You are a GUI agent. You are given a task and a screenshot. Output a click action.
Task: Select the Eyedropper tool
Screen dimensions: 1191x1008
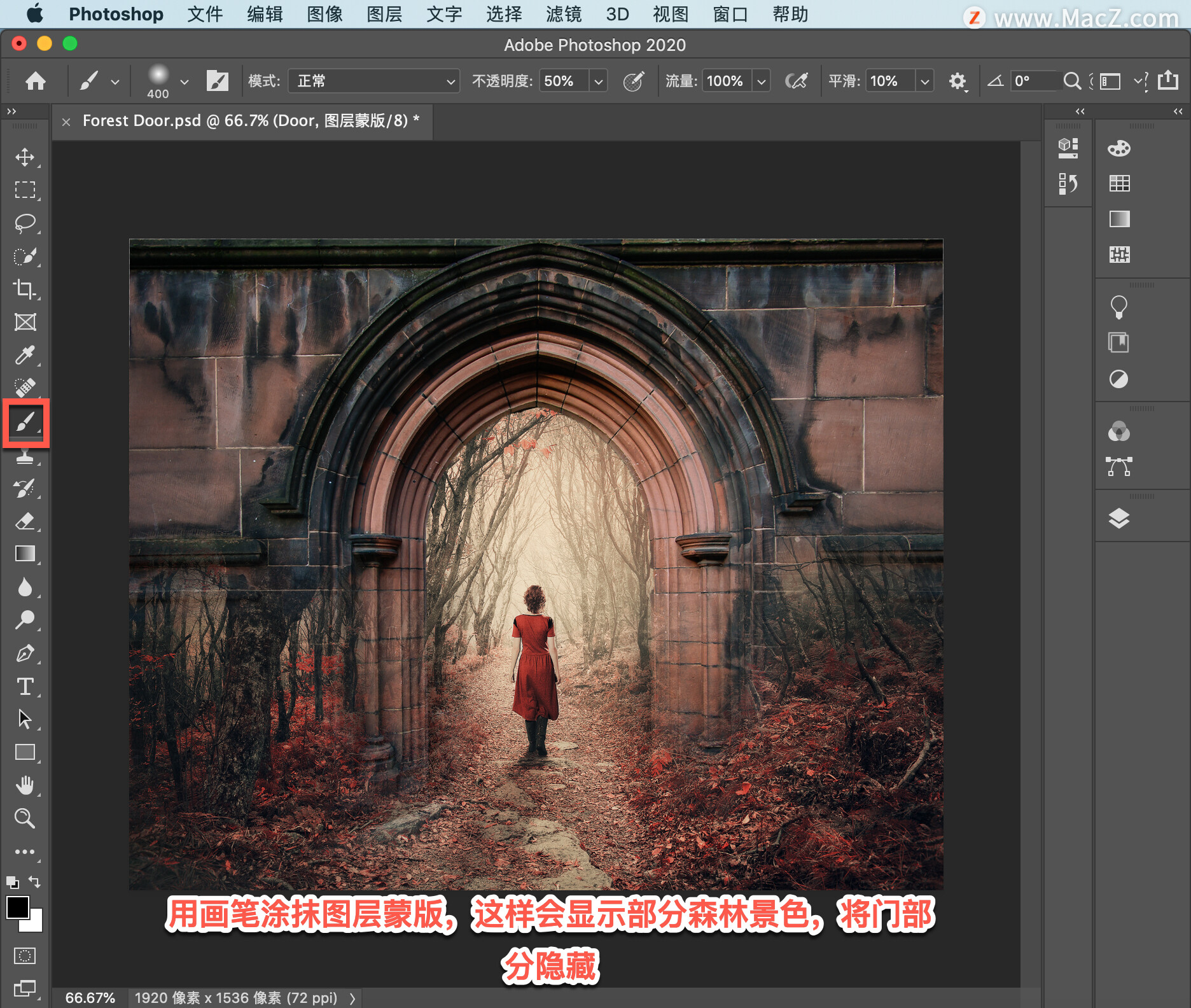click(x=25, y=355)
